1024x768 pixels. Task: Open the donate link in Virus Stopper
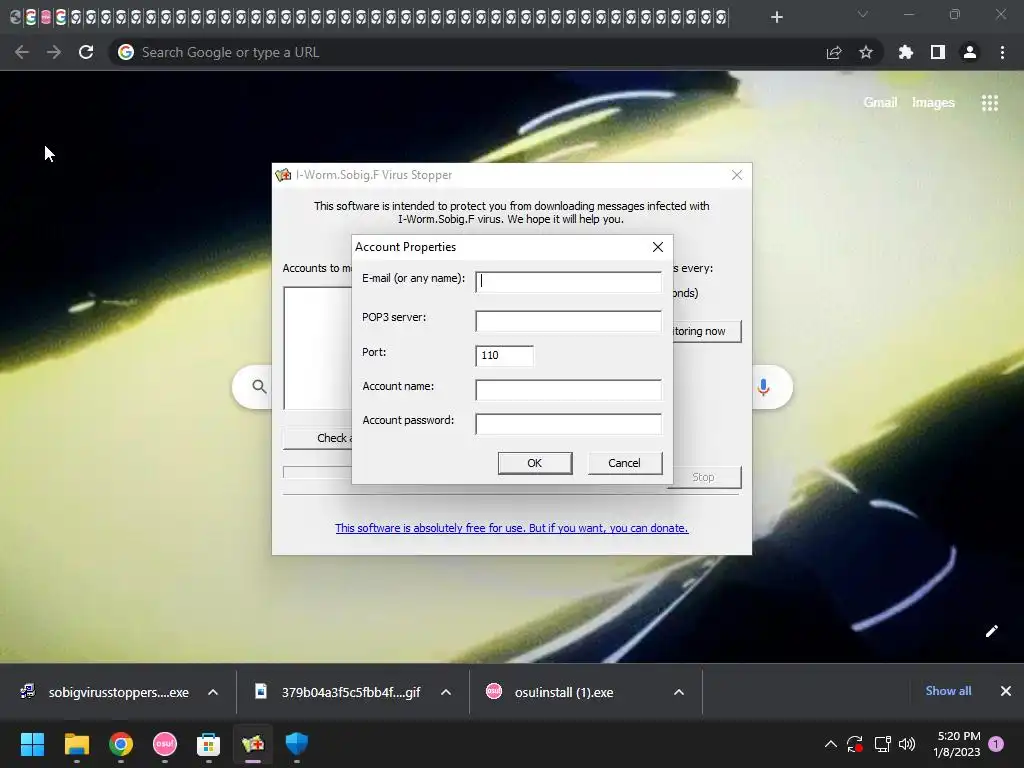coord(511,528)
